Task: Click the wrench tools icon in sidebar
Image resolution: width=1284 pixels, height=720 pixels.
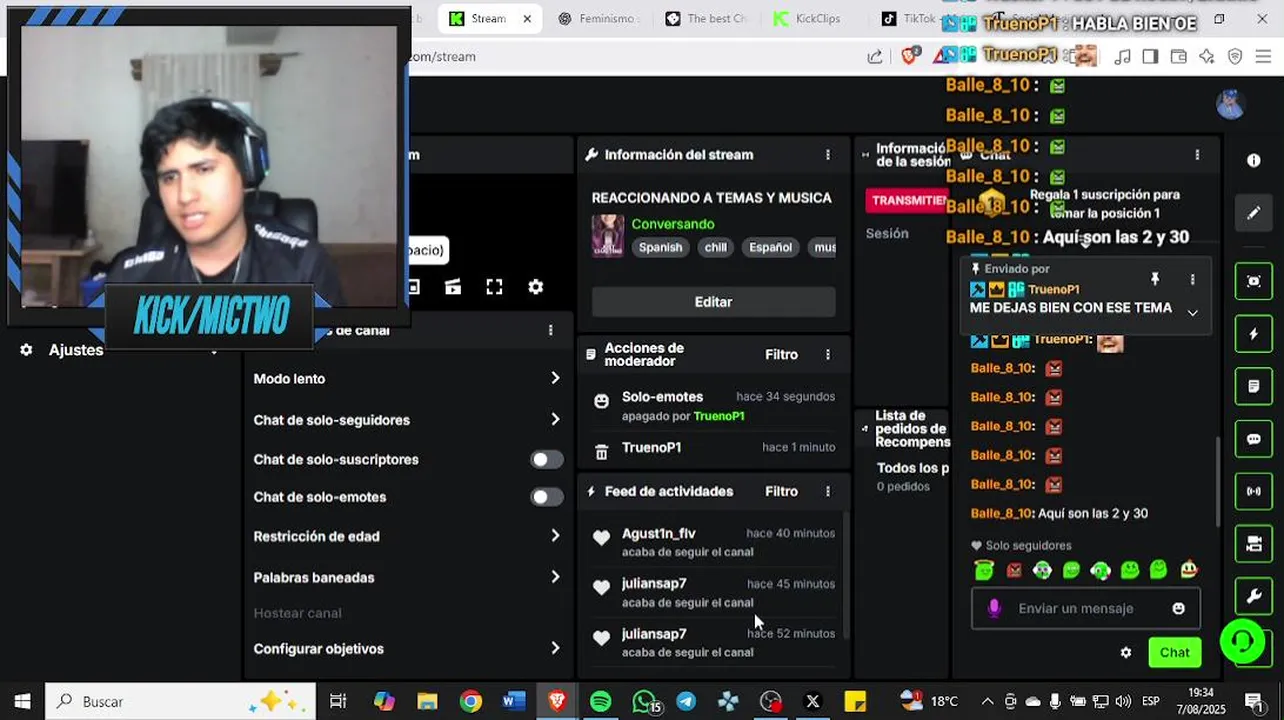Action: [x=1253, y=597]
